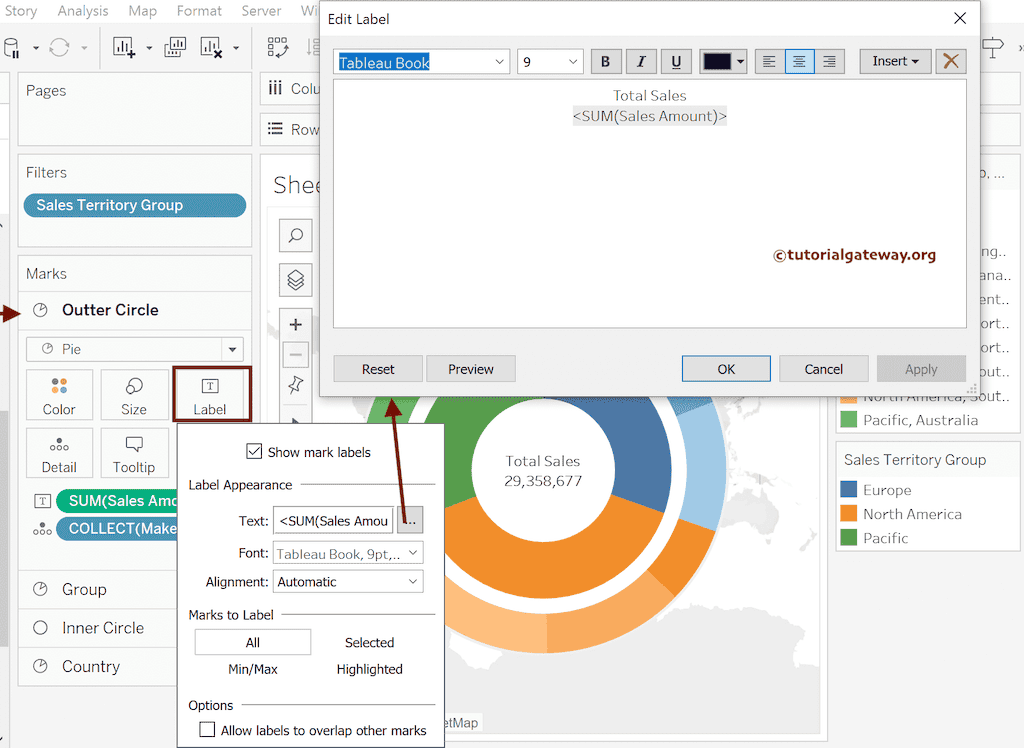Select Selected under Marks to Label
Screen dimensions: 1024x748
pos(370,642)
